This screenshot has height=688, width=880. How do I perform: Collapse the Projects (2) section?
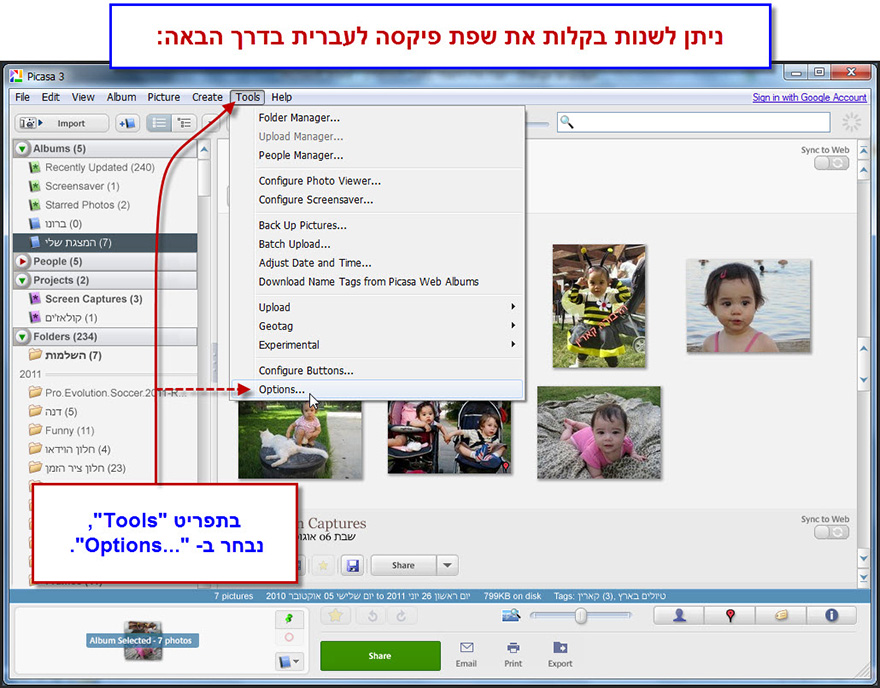22,280
